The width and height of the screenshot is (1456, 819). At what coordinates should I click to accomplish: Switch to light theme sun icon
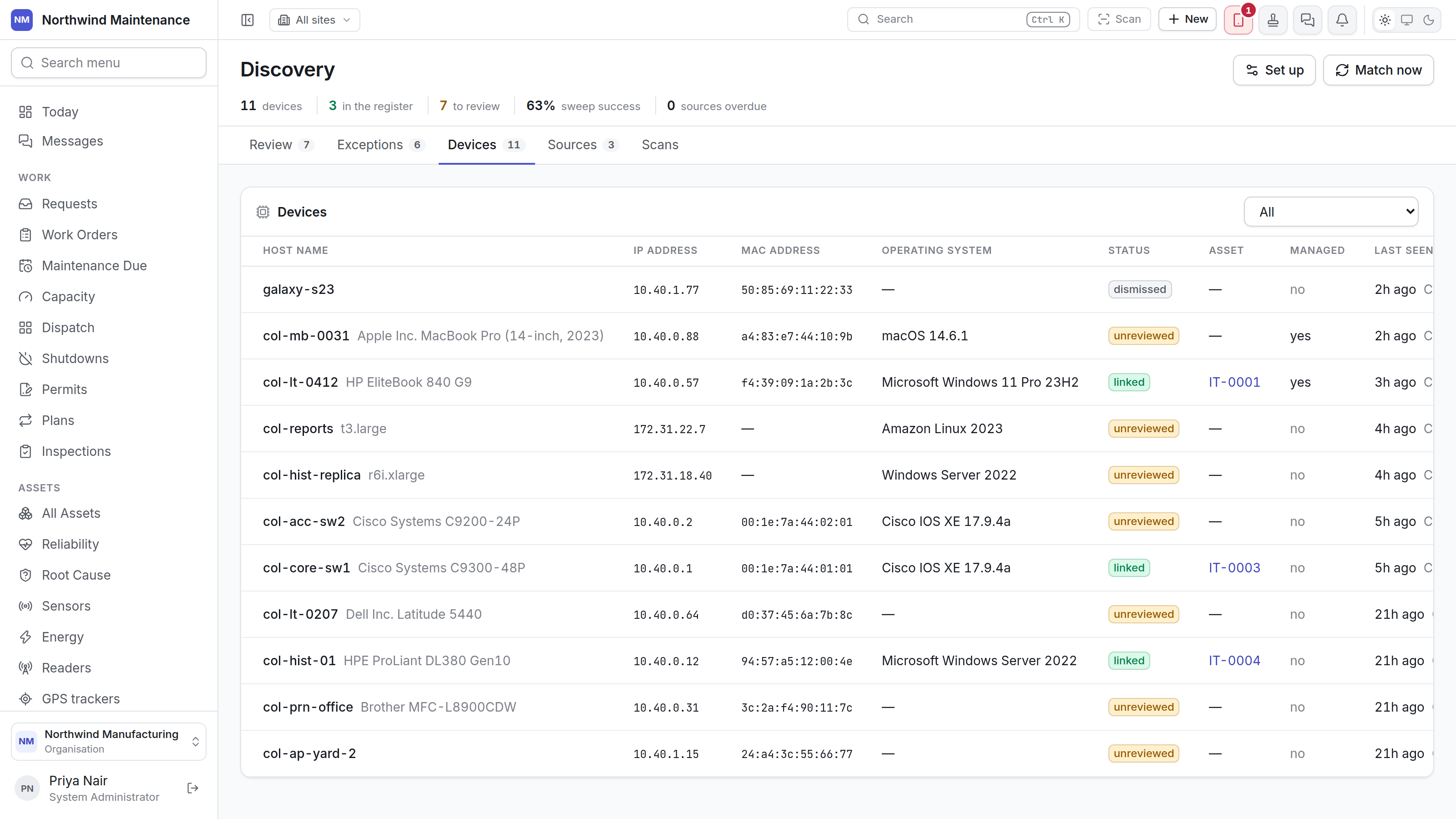[1385, 20]
